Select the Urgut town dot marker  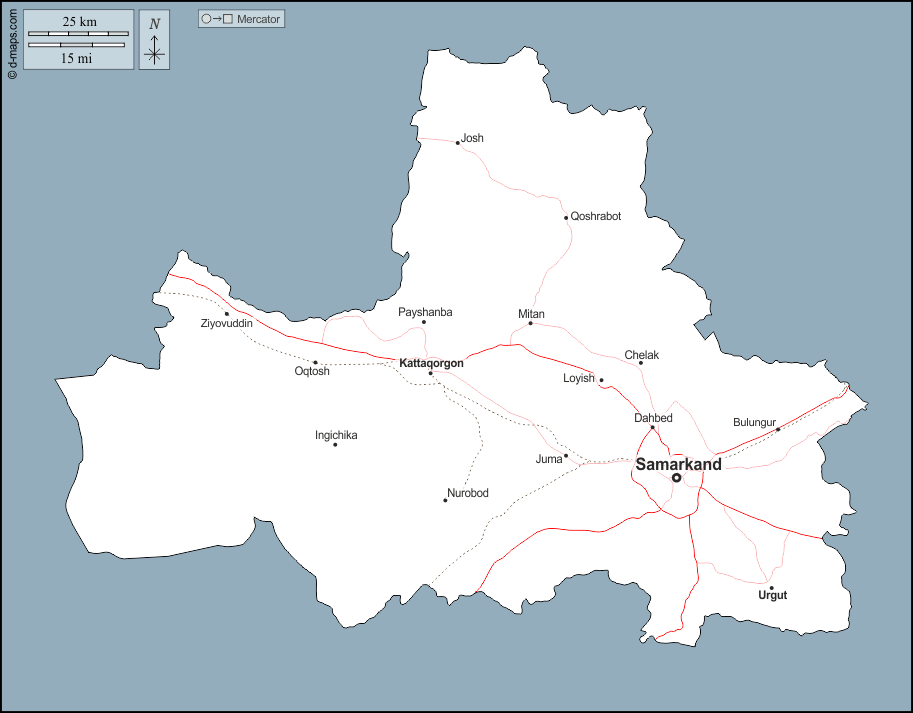click(771, 588)
